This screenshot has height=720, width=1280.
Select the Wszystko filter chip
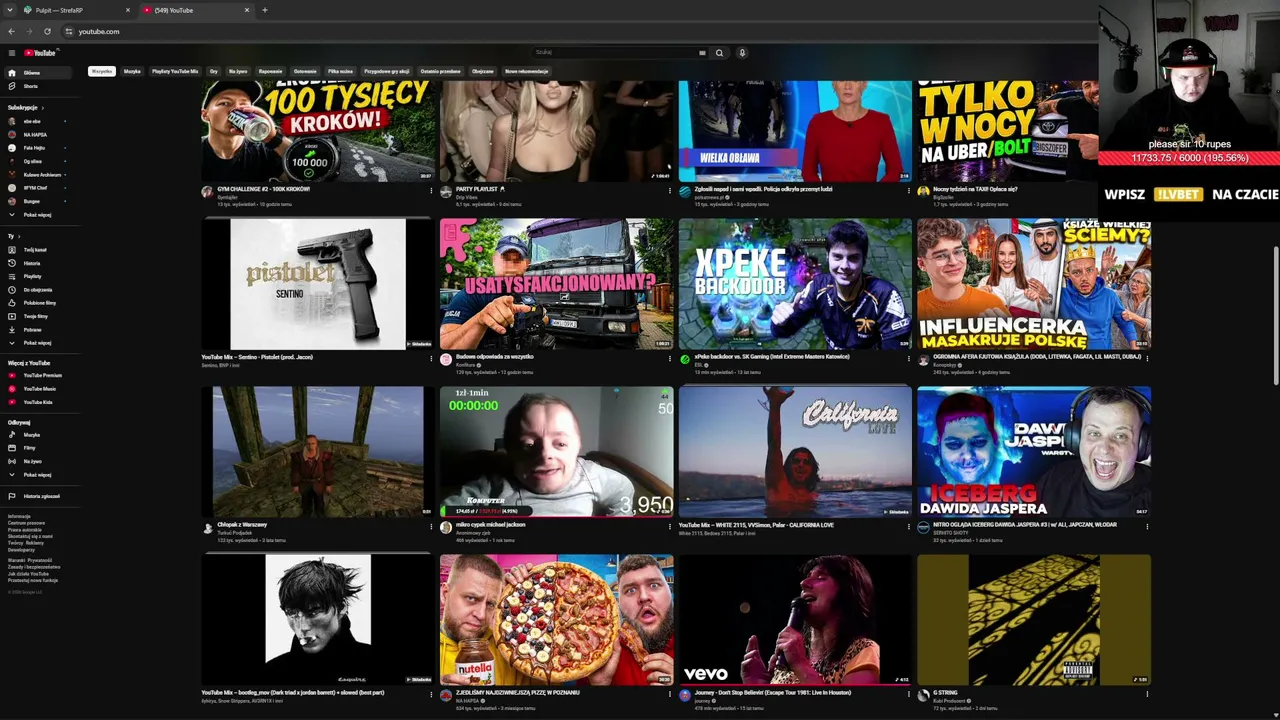pyautogui.click(x=102, y=72)
